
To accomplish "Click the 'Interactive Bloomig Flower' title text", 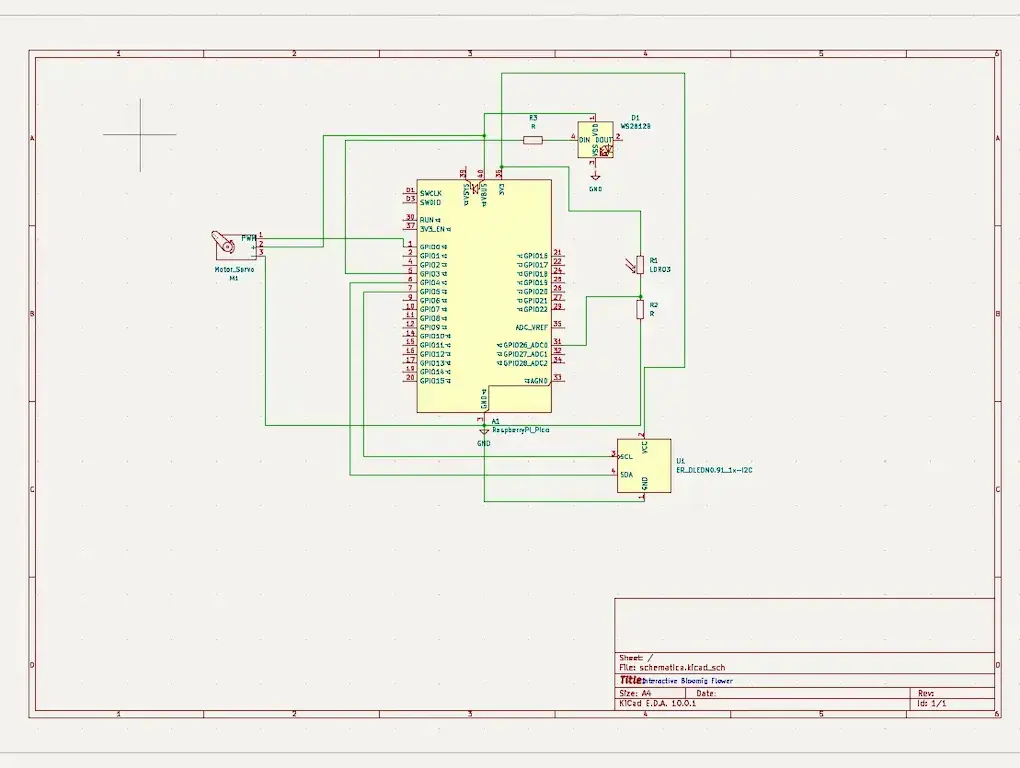I will (688, 681).
